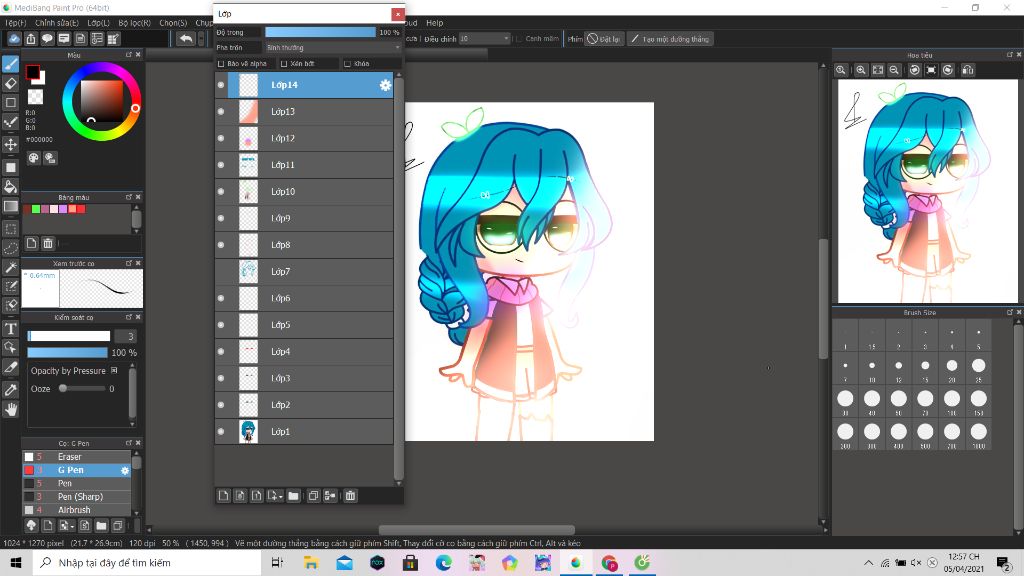
Task: Toggle the Canh mềm checkbox
Action: coord(519,39)
